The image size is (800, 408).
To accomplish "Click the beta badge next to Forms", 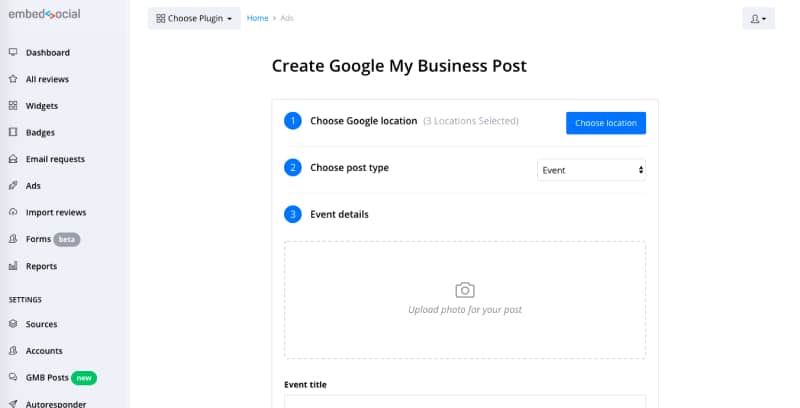I will coord(67,239).
